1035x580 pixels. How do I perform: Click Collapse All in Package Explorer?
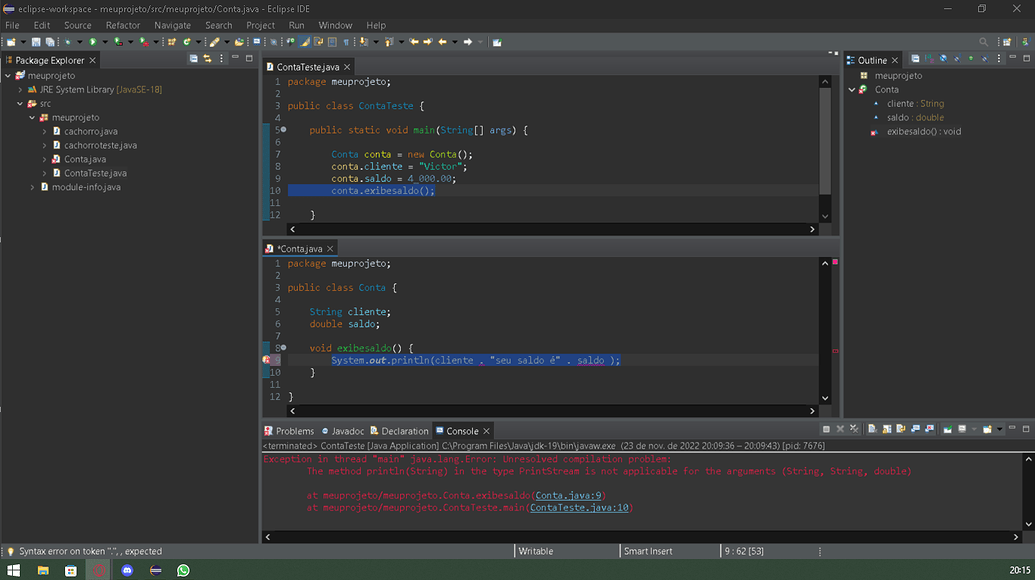pyautogui.click(x=194, y=60)
